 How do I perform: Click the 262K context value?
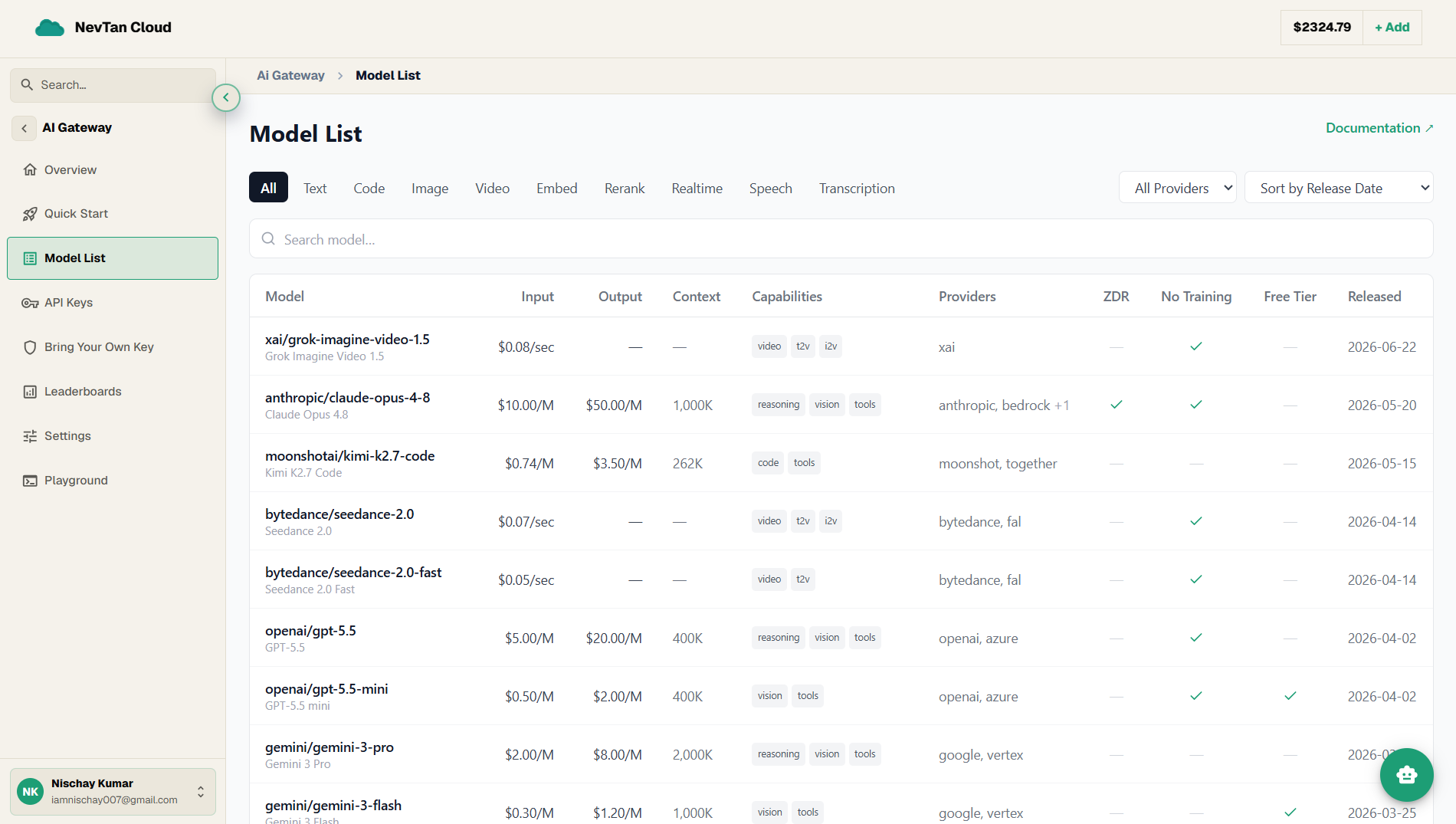[687, 463]
